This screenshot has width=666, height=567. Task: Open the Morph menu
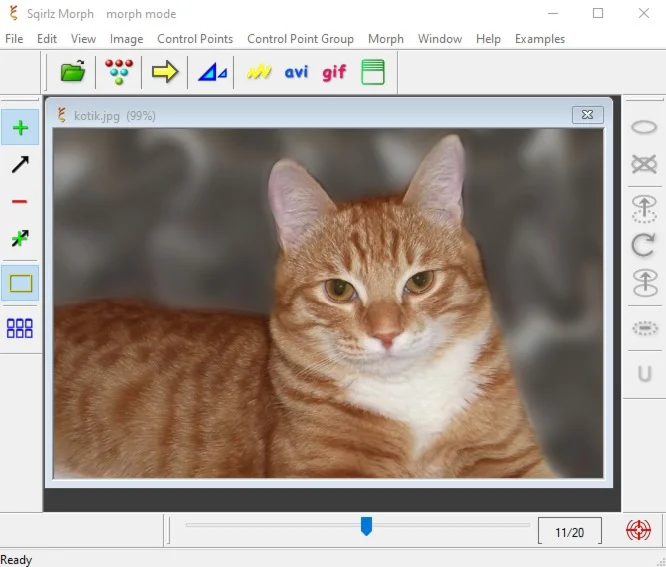click(385, 39)
